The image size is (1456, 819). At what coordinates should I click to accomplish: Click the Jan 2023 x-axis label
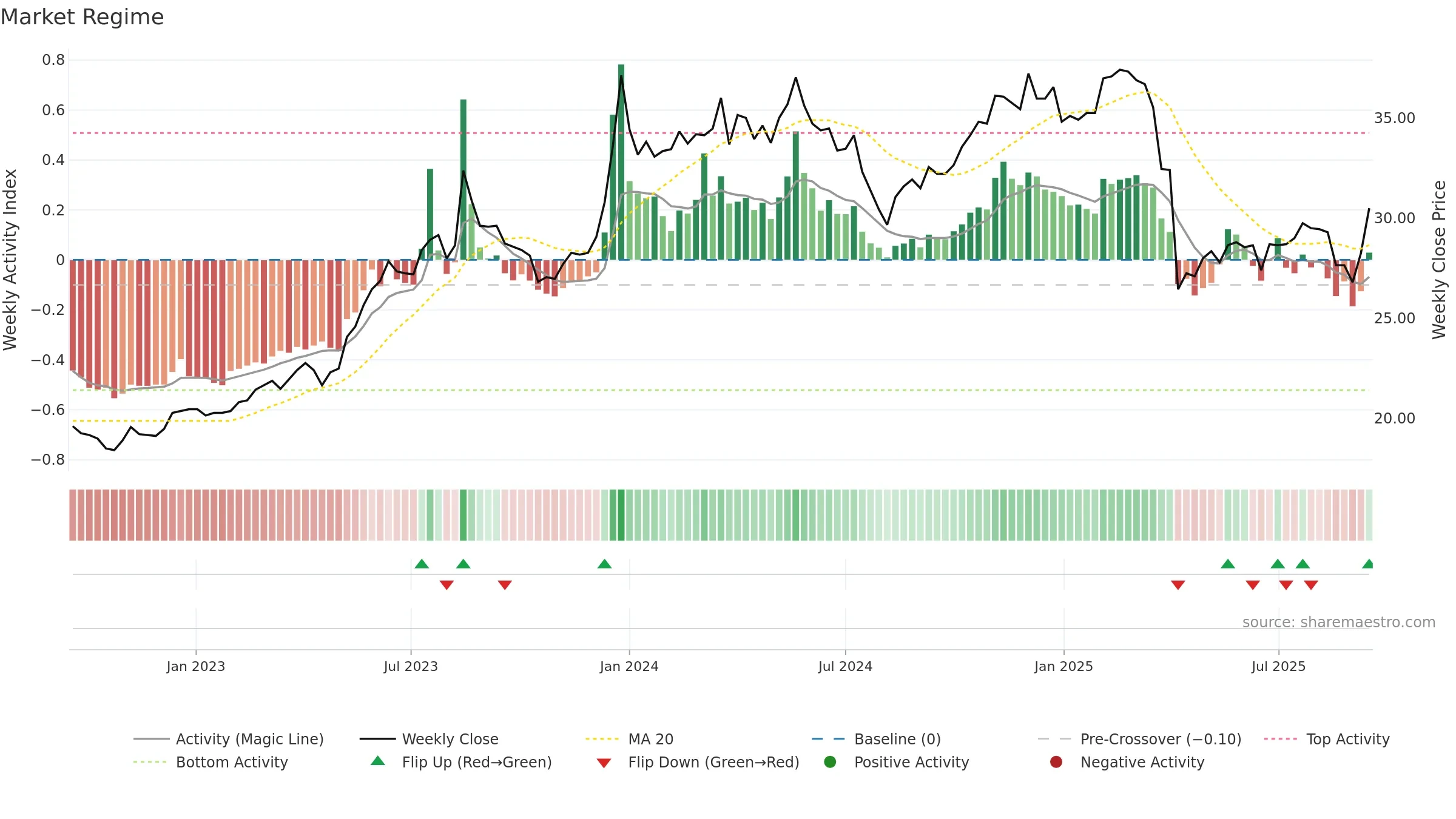[x=196, y=666]
